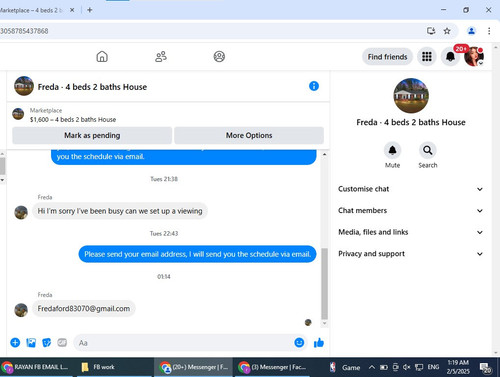
Task: Open Chrome profile icon
Action: (x=471, y=31)
